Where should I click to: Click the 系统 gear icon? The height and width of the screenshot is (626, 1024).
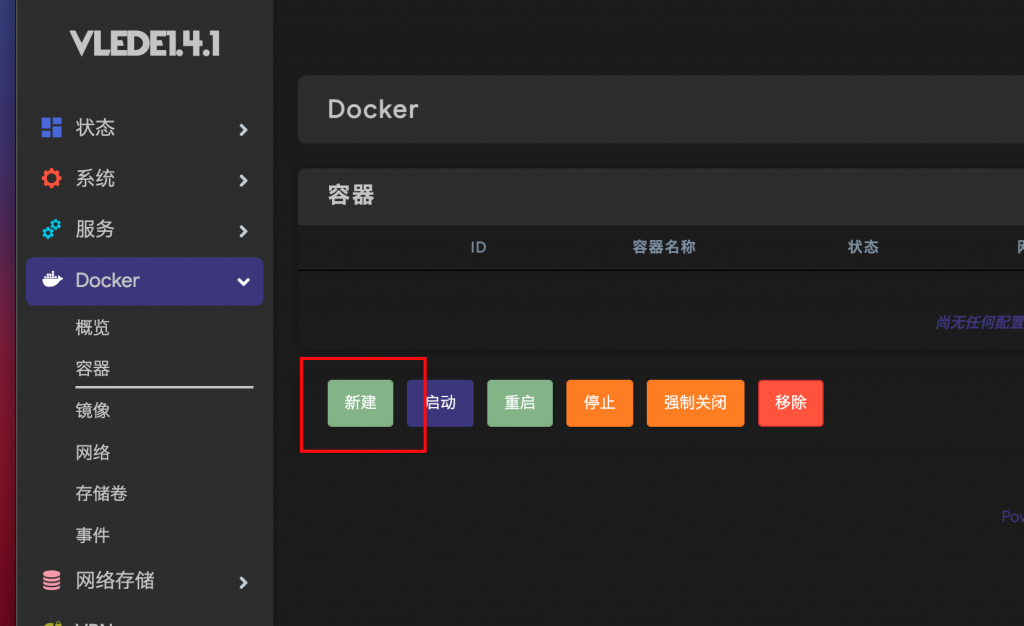pos(51,179)
